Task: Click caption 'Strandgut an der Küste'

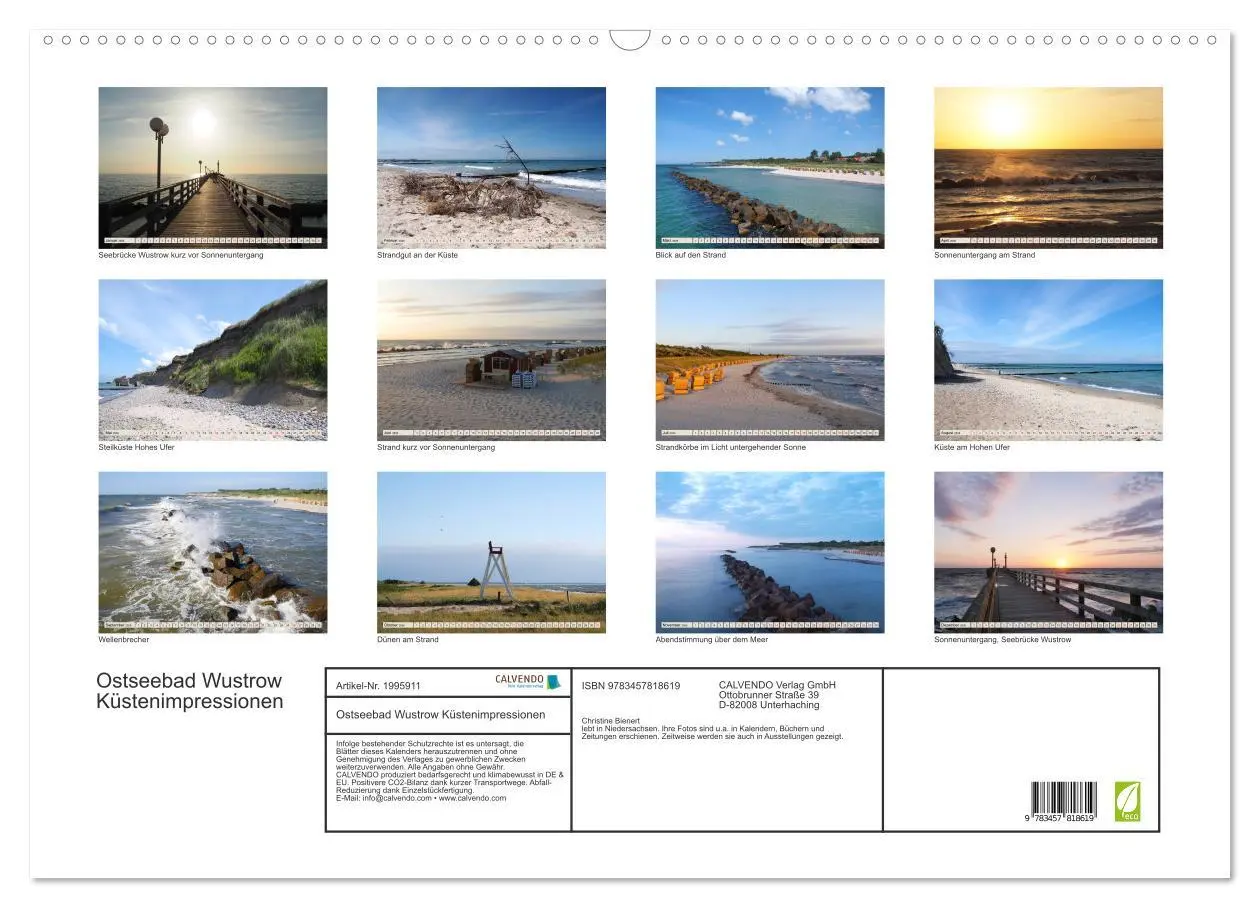Action: coord(417,255)
